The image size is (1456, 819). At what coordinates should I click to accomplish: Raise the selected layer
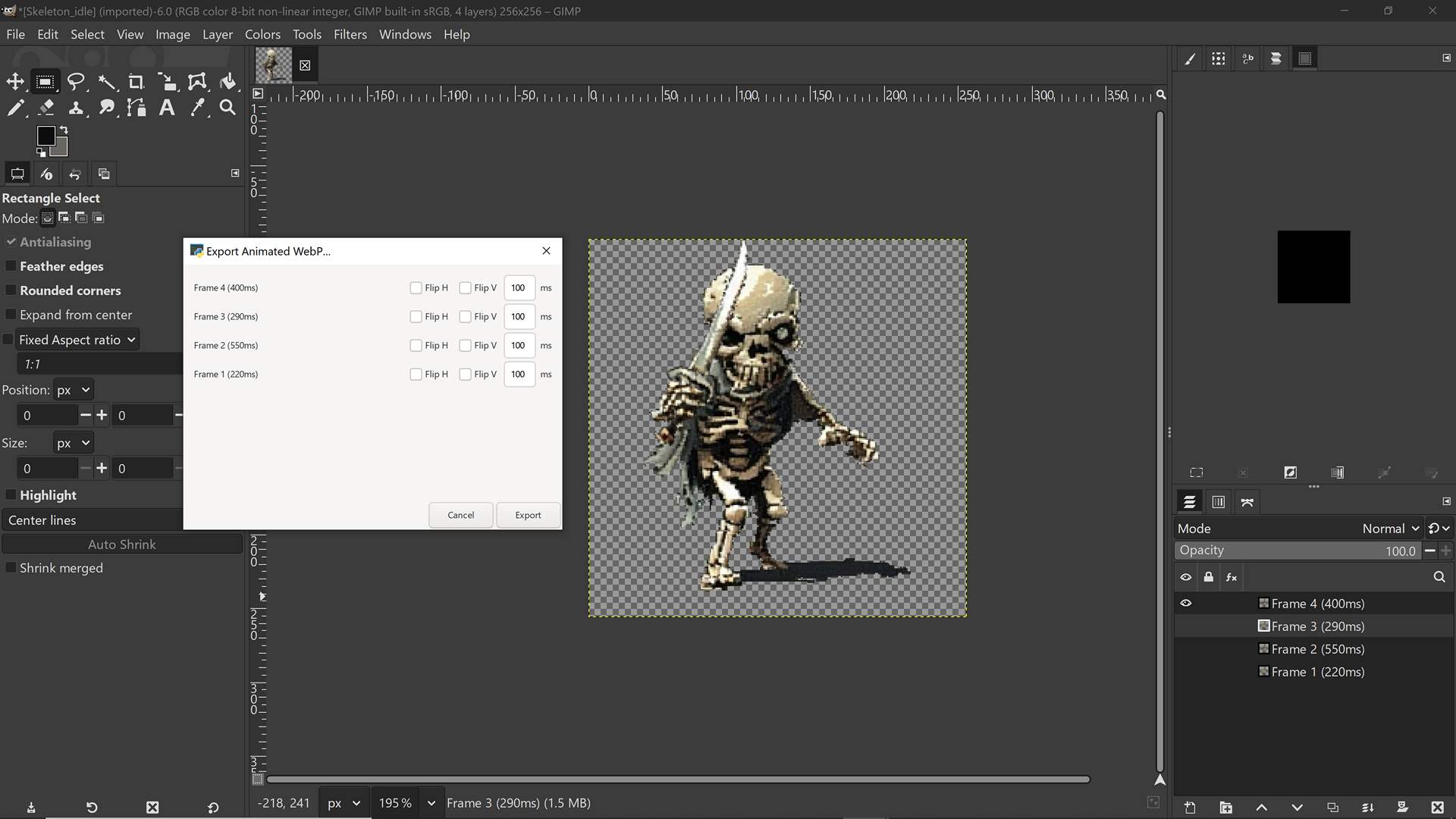point(1261,808)
